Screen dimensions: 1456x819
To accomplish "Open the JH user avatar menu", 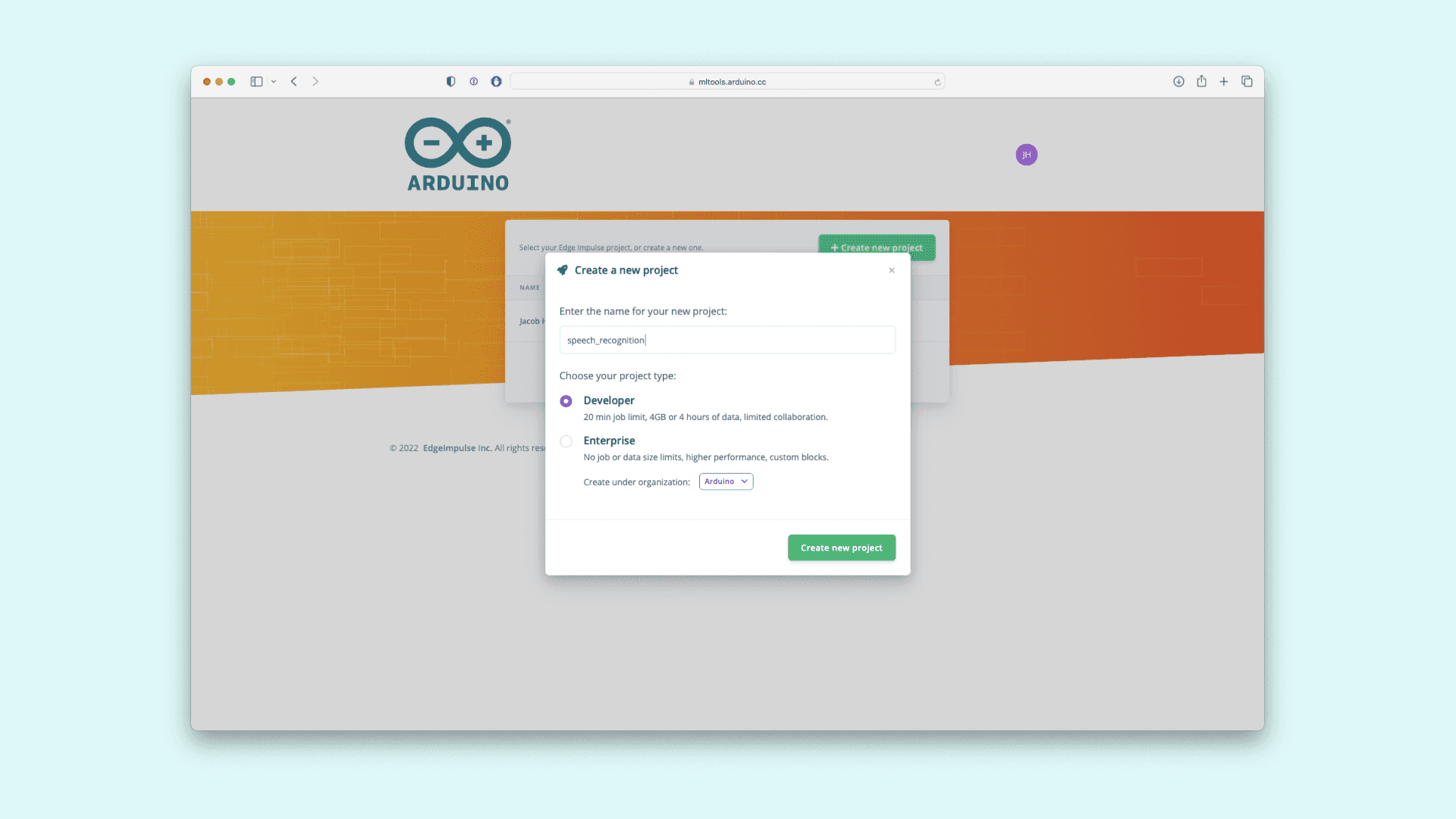I will tap(1026, 155).
